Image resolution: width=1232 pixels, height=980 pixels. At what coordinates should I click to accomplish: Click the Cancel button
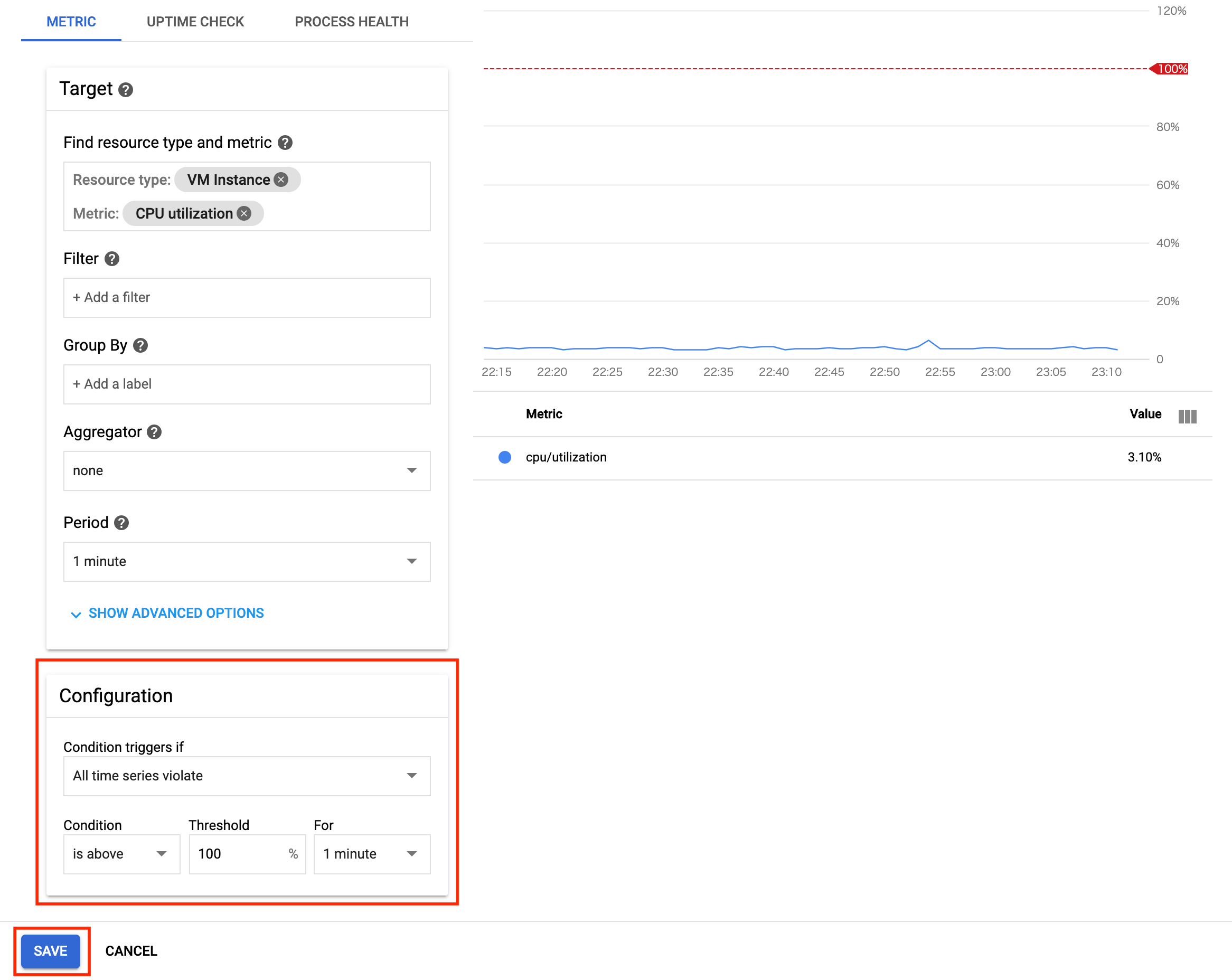click(x=131, y=951)
